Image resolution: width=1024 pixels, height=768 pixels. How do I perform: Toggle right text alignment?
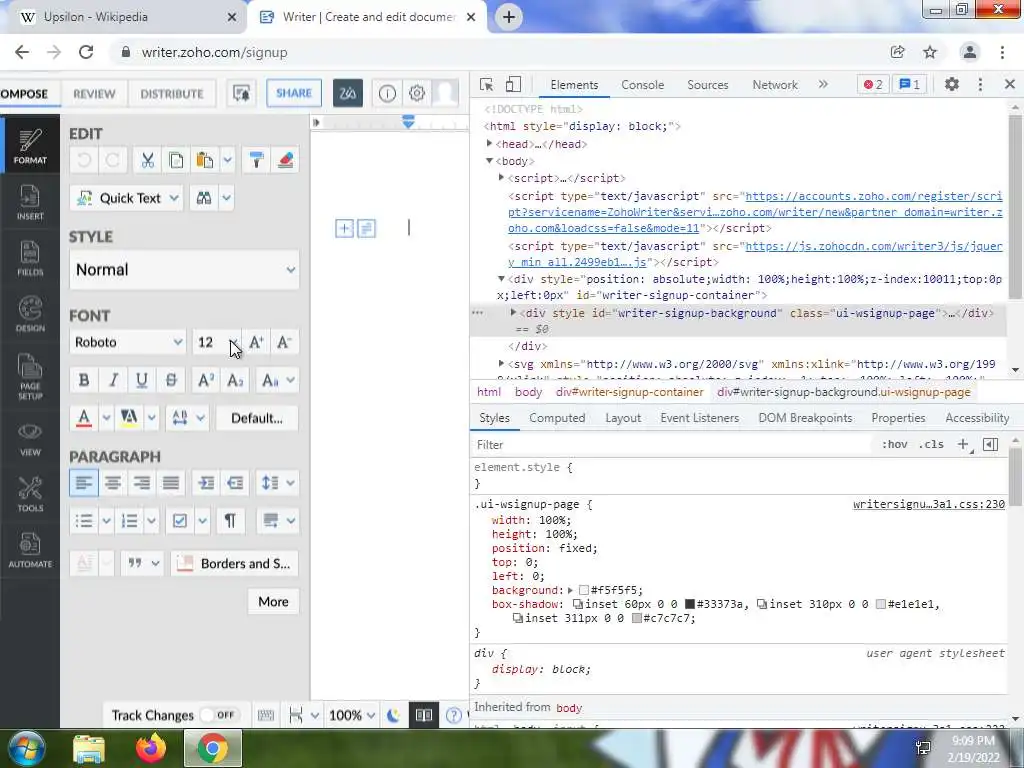142,483
